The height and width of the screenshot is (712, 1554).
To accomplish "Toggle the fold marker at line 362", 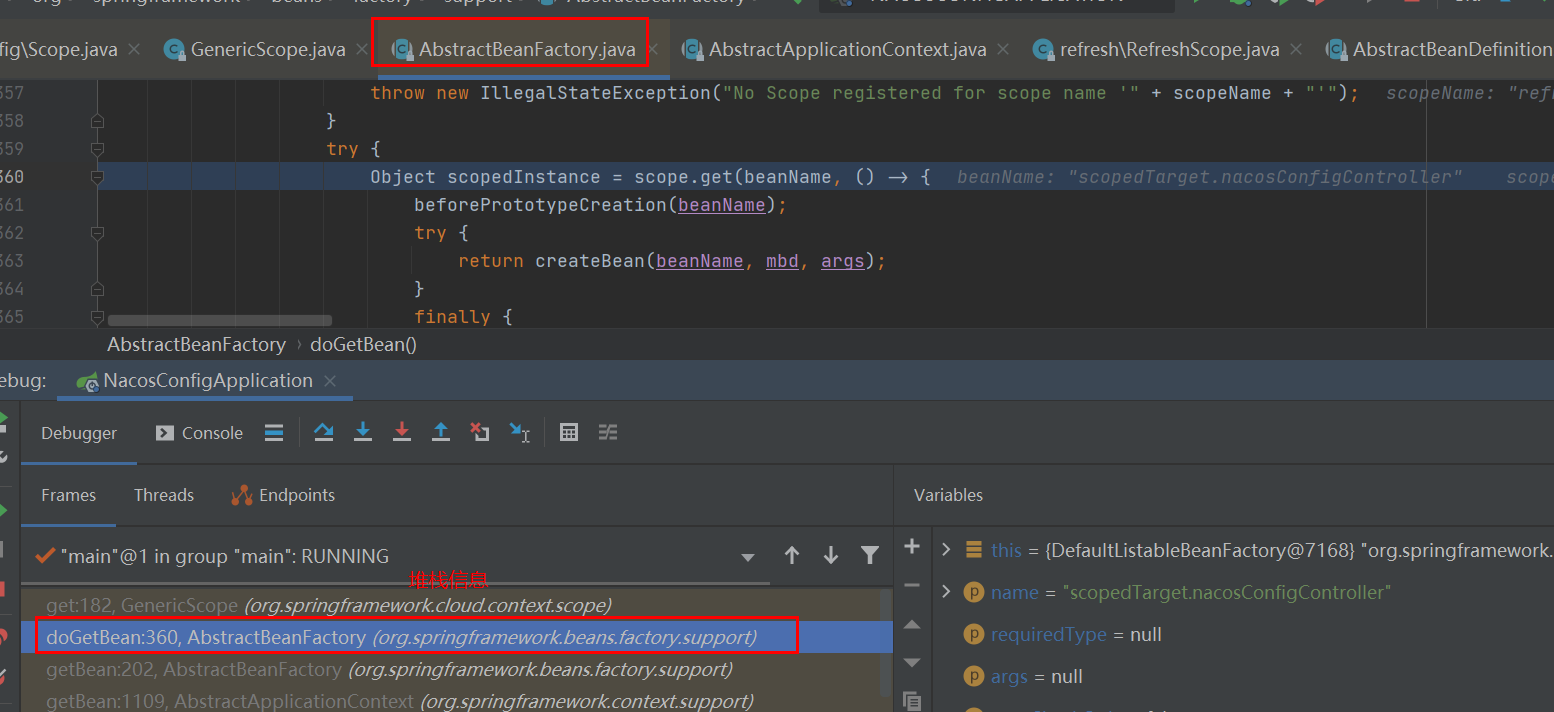I will point(97,233).
